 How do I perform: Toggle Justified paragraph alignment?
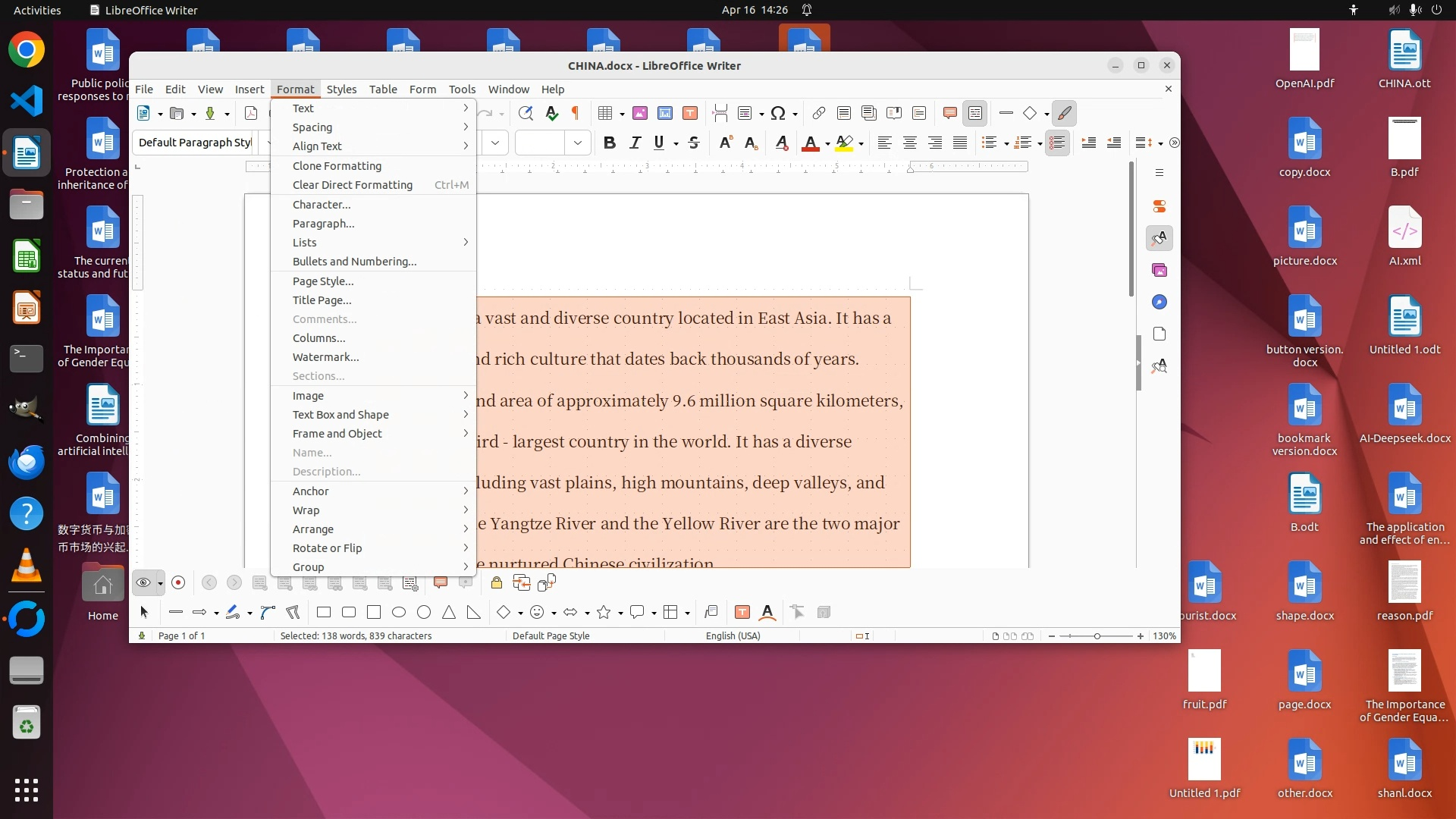click(x=959, y=143)
